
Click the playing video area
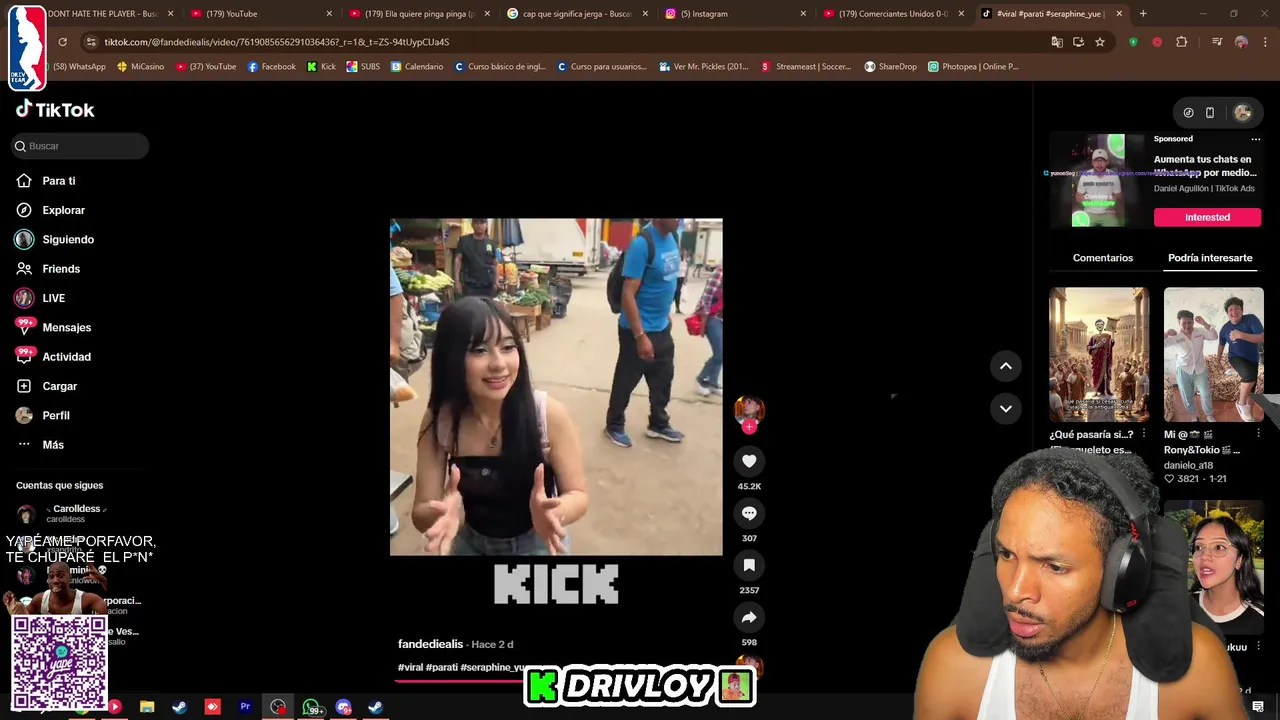tap(556, 387)
